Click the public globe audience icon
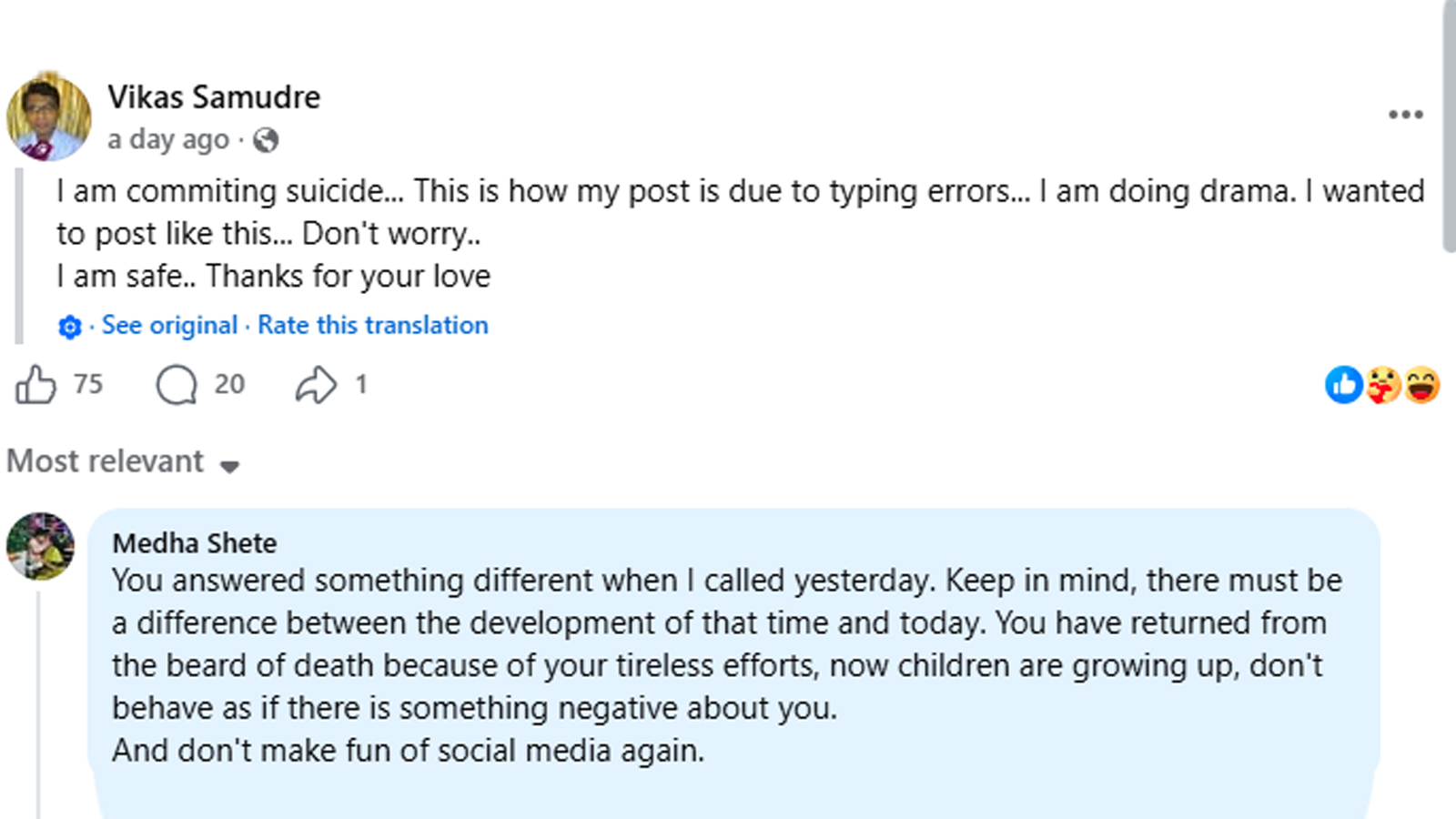This screenshot has height=819, width=1456. [266, 140]
